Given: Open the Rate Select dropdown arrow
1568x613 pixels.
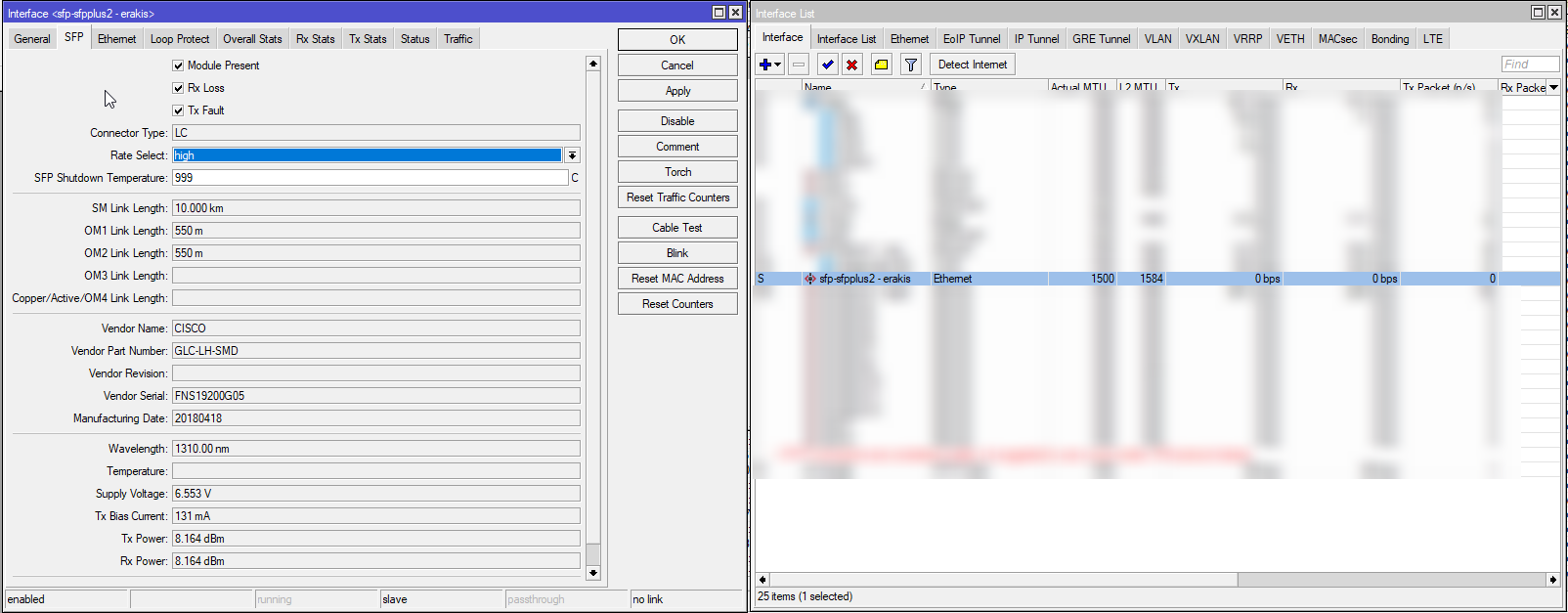Looking at the screenshot, I should tap(572, 155).
